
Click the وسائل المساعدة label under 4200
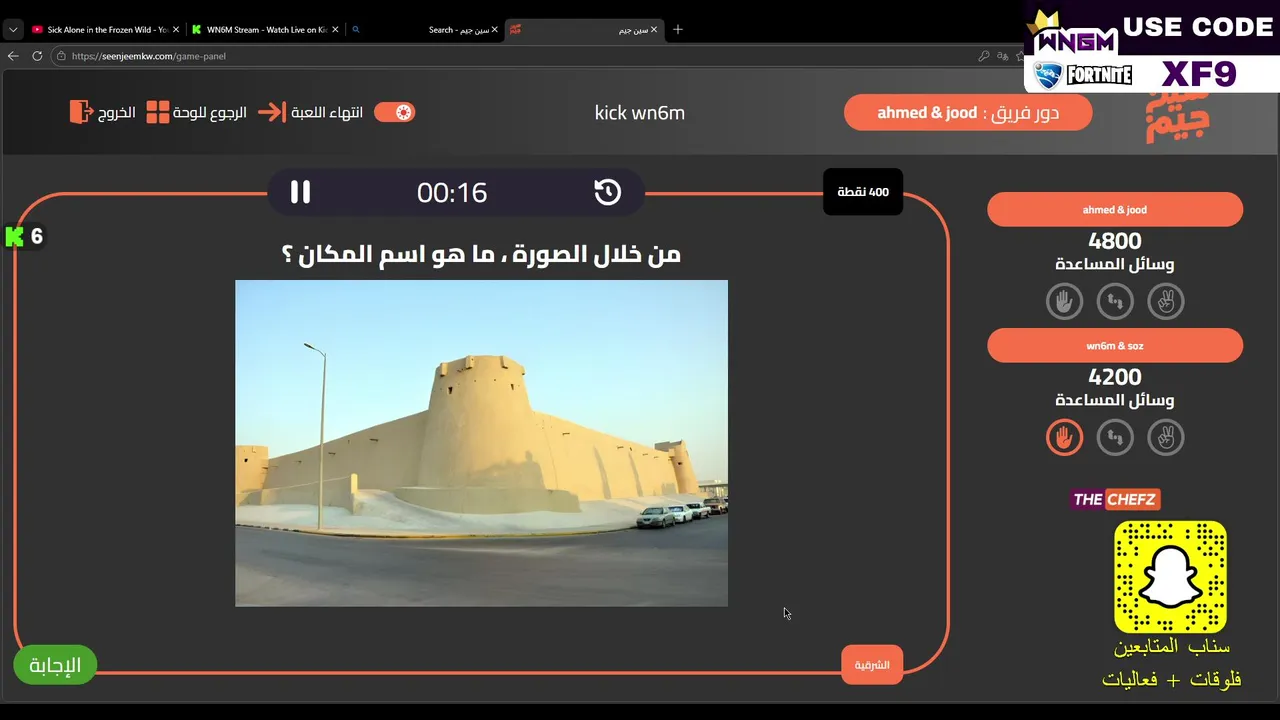(x=1115, y=400)
